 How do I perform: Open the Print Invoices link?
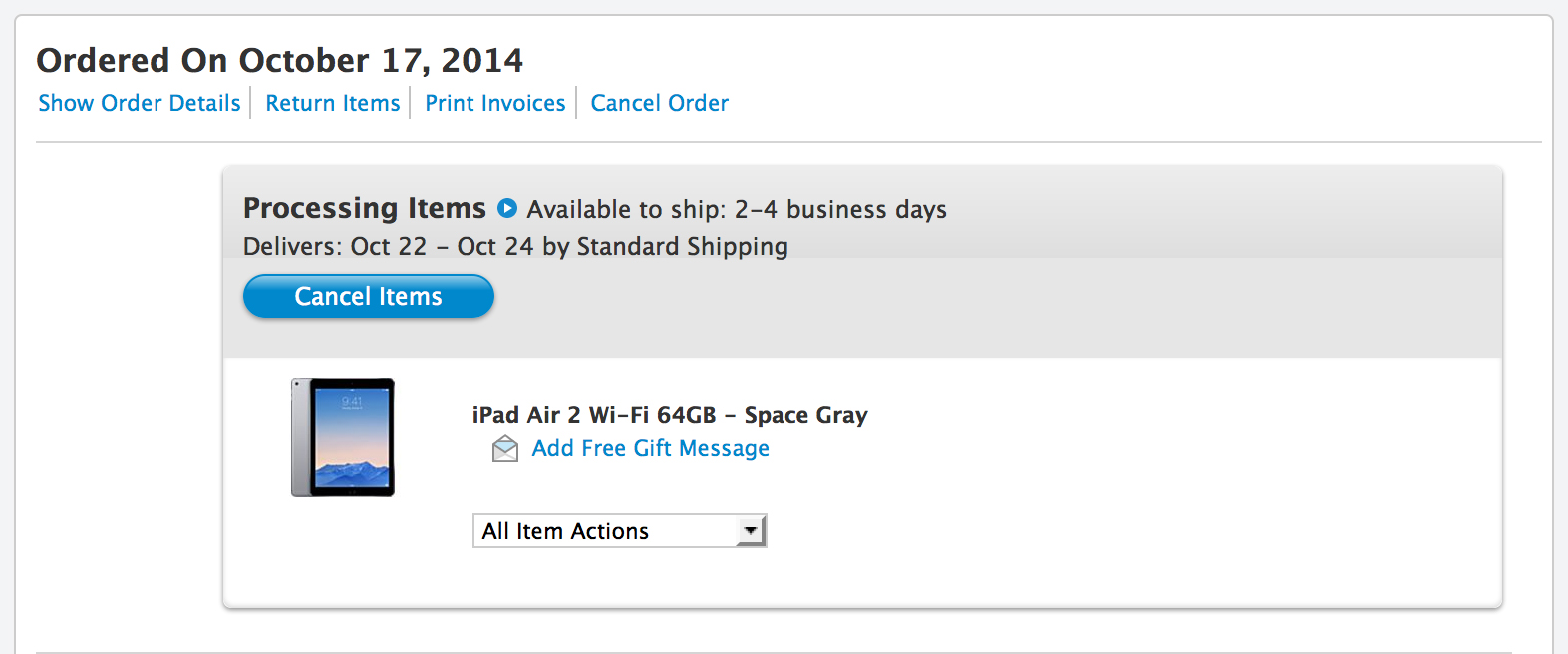pyautogui.click(x=495, y=103)
